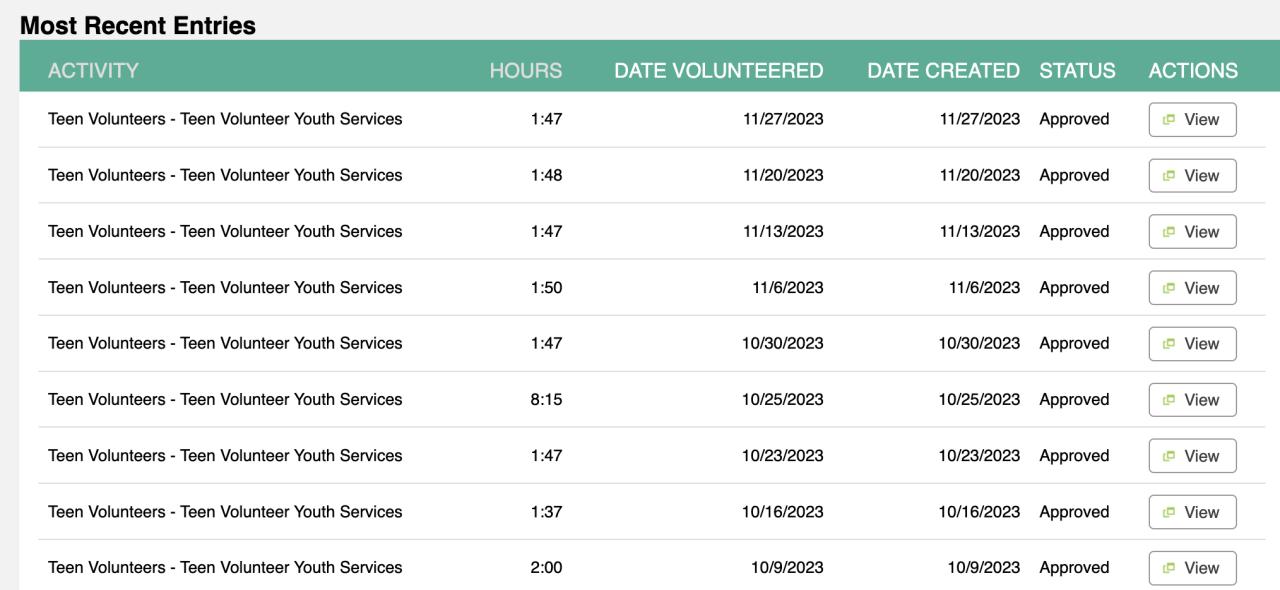
Task: Sort by Activity column header
Action: pos(93,71)
